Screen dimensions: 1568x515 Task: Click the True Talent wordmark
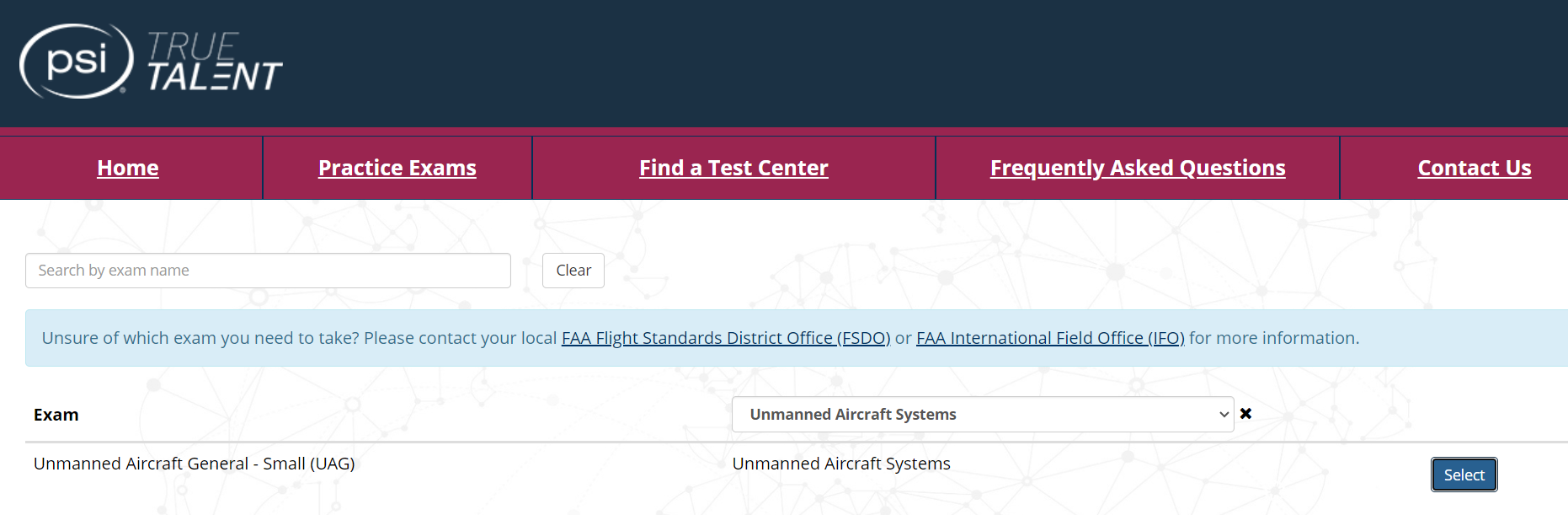[x=215, y=62]
